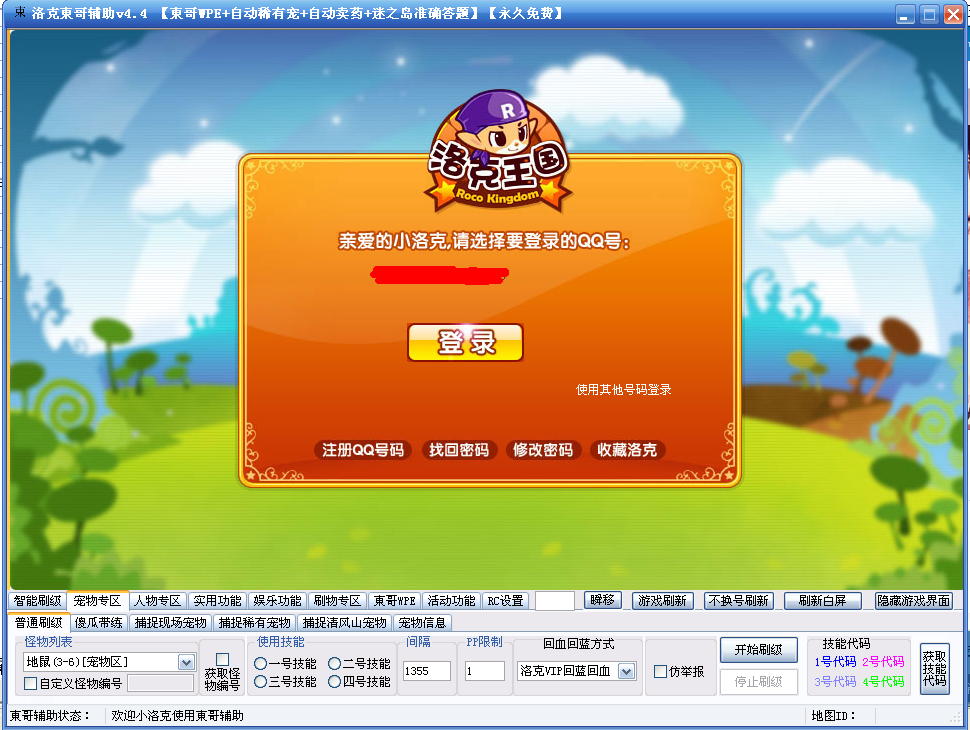Enable 自定义怪物编号 checkbox
This screenshot has height=730, width=970.
pyautogui.click(x=30, y=684)
